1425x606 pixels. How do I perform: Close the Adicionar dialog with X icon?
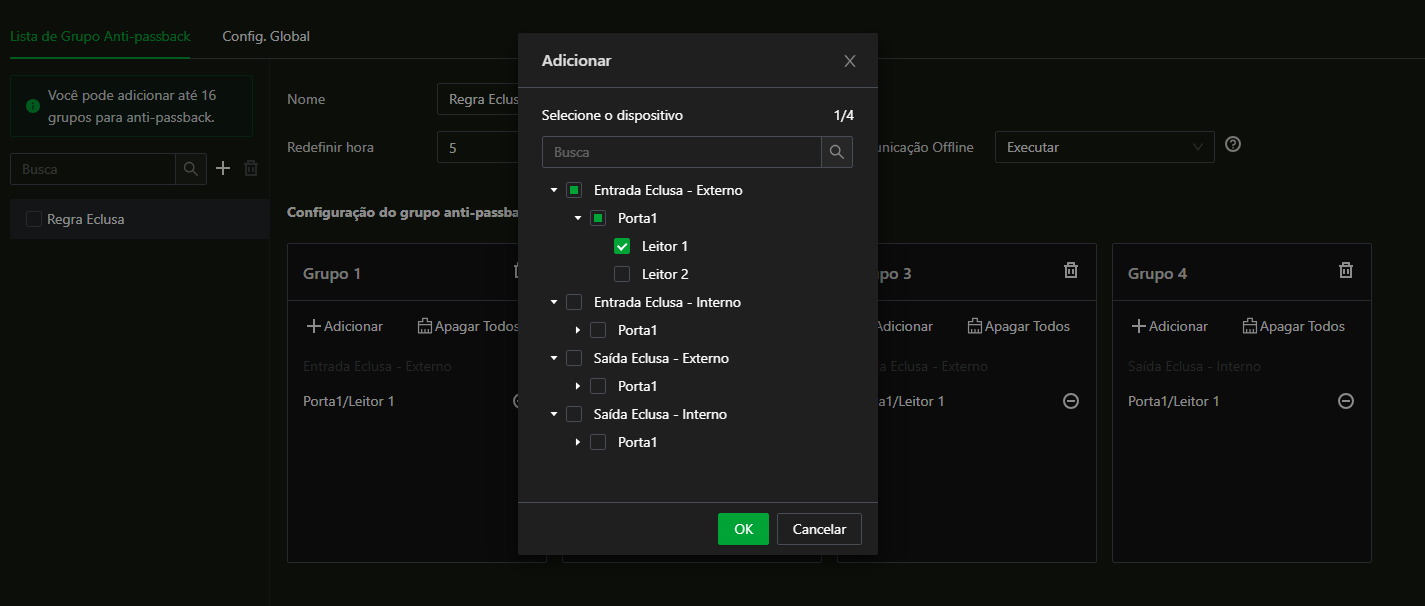(850, 61)
